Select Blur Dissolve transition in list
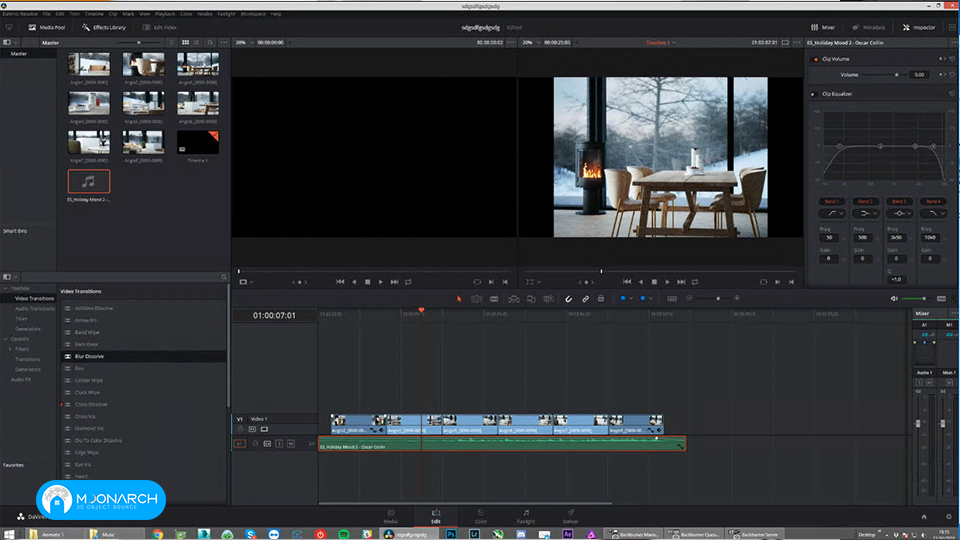This screenshot has height=540, width=960. tap(144, 356)
